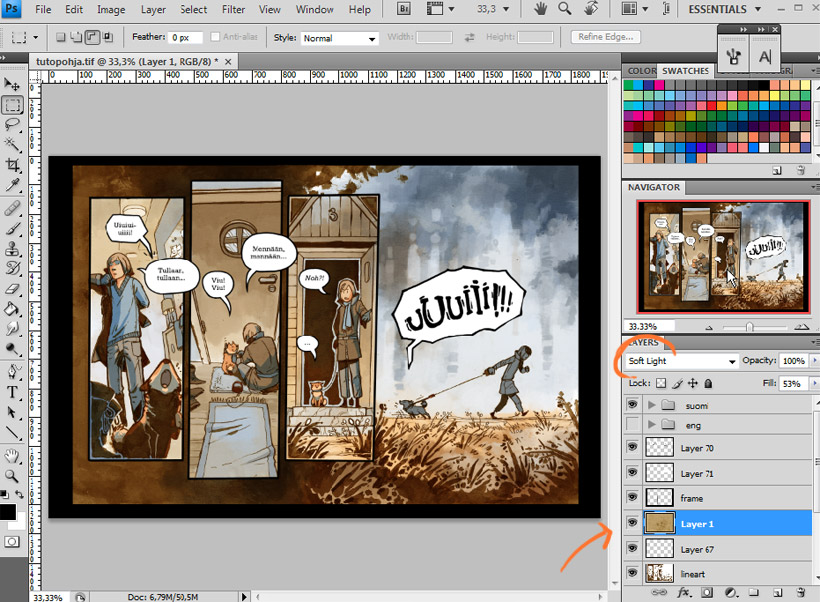
Task: Choose the Eyedropper tool
Action: (x=13, y=186)
